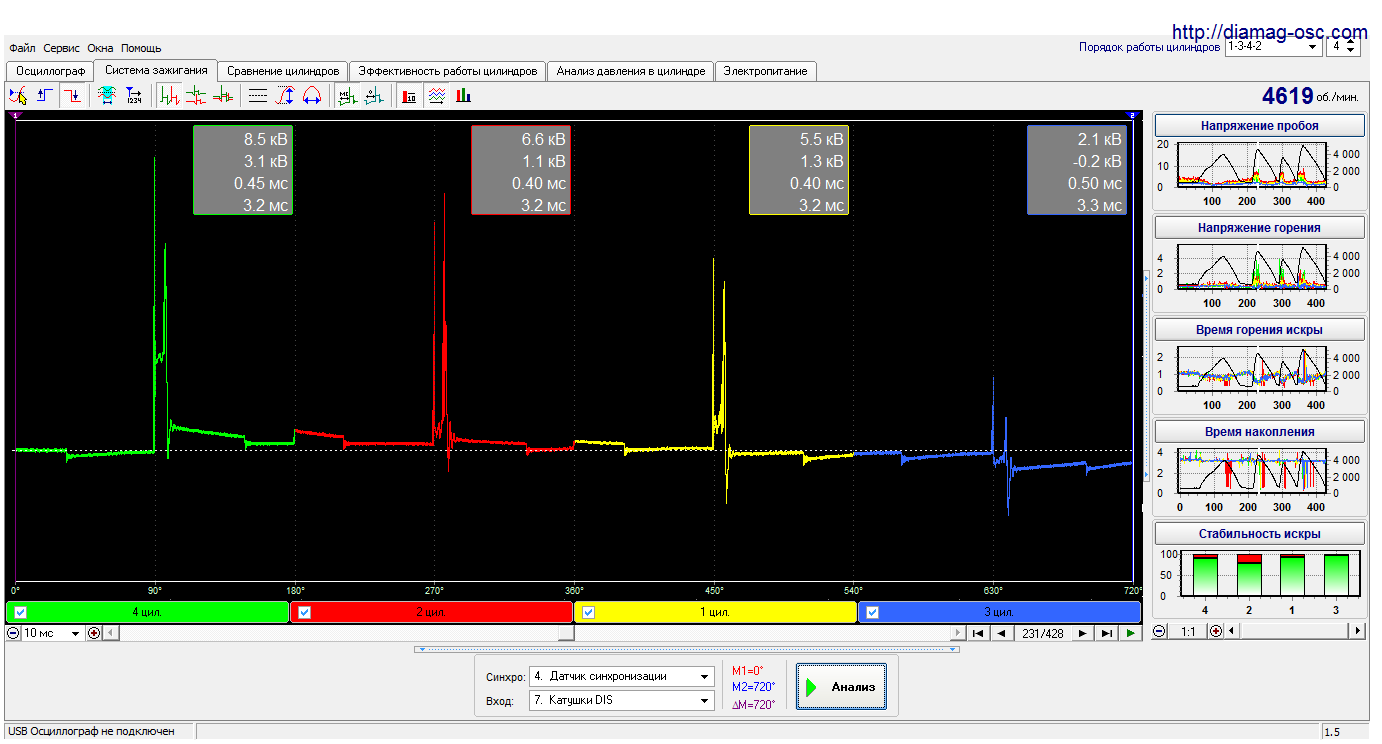The image size is (1382, 744).
Task: Jump to the last frame
Action: (1106, 633)
